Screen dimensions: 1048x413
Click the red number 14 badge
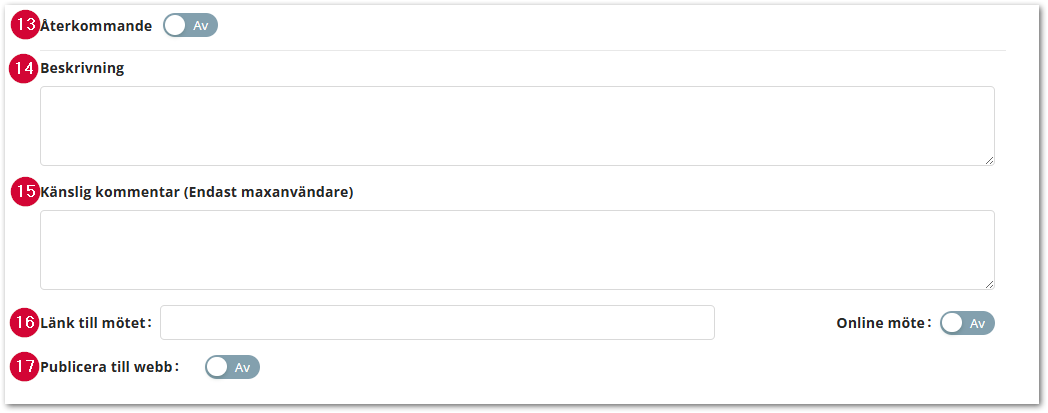coord(25,69)
